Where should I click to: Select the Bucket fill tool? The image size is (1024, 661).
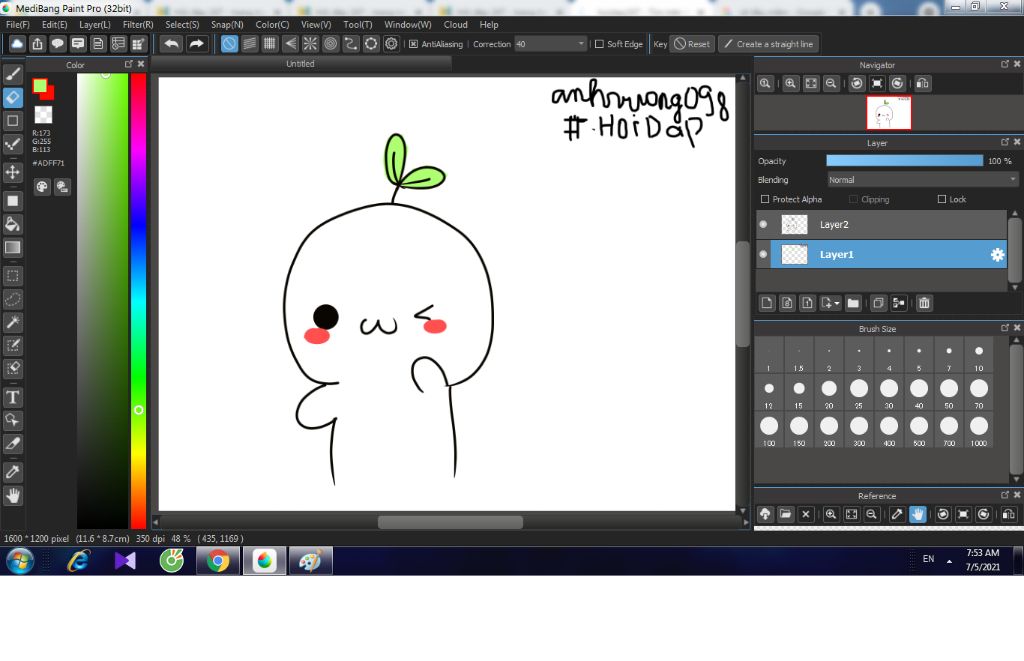tap(13, 223)
